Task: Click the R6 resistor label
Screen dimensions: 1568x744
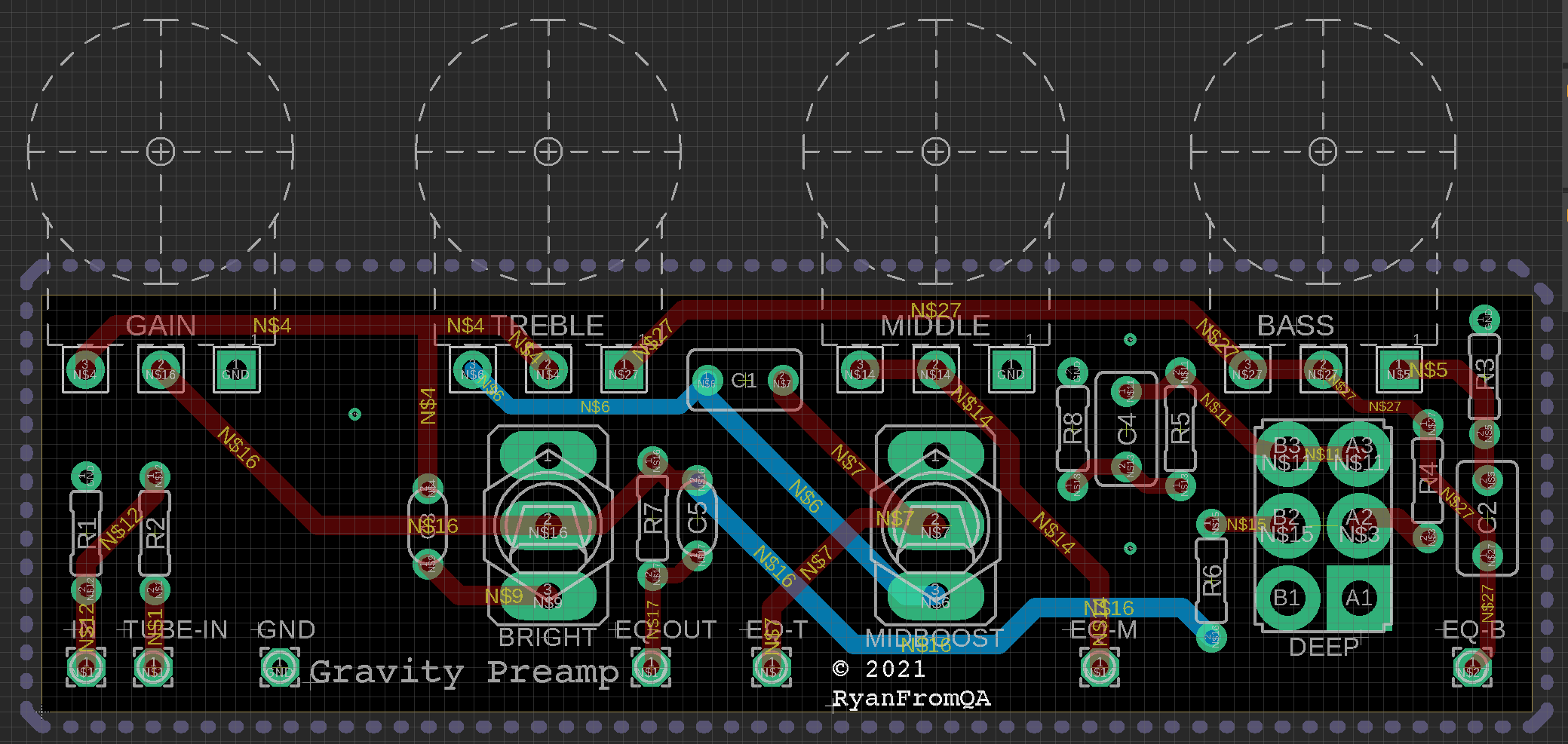Action: [x=1211, y=580]
